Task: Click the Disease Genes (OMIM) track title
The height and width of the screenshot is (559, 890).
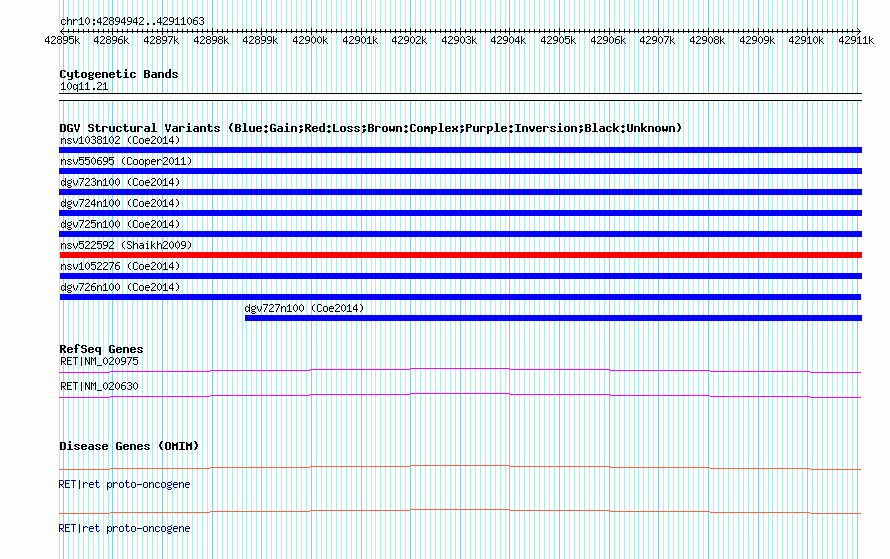Action: 129,447
